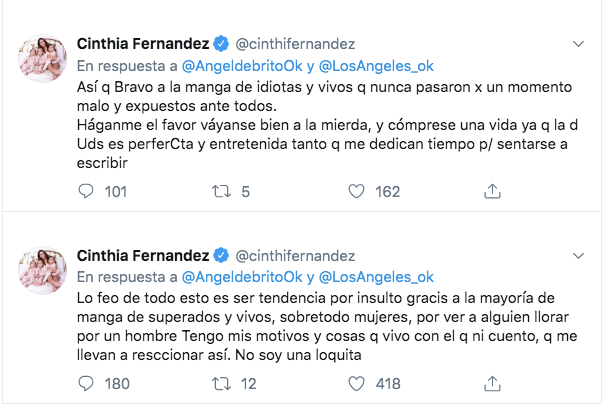Visit @AngeldebritoOk mention in first tweet

244,66
